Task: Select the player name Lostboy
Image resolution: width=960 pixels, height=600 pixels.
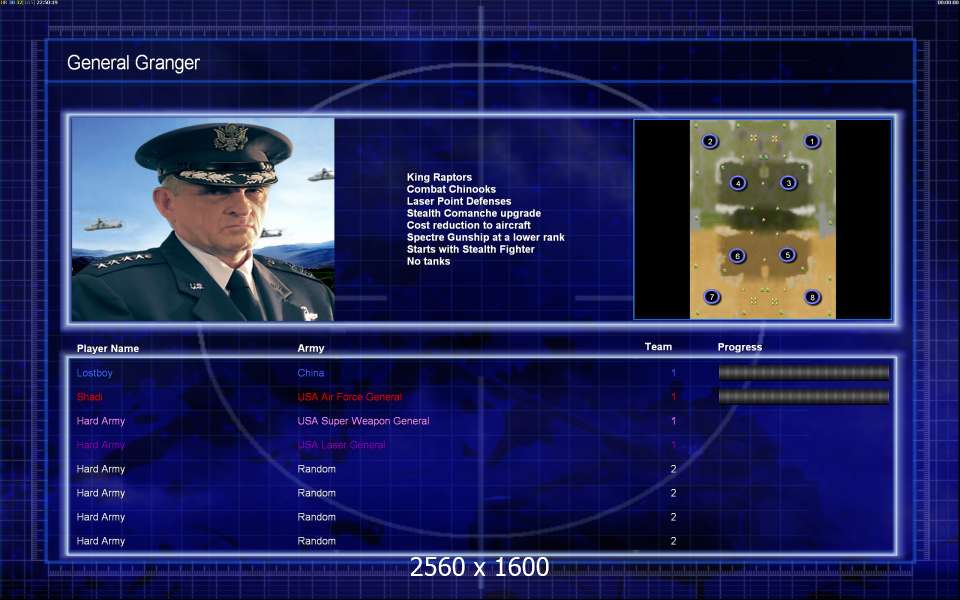Action: tap(94, 373)
